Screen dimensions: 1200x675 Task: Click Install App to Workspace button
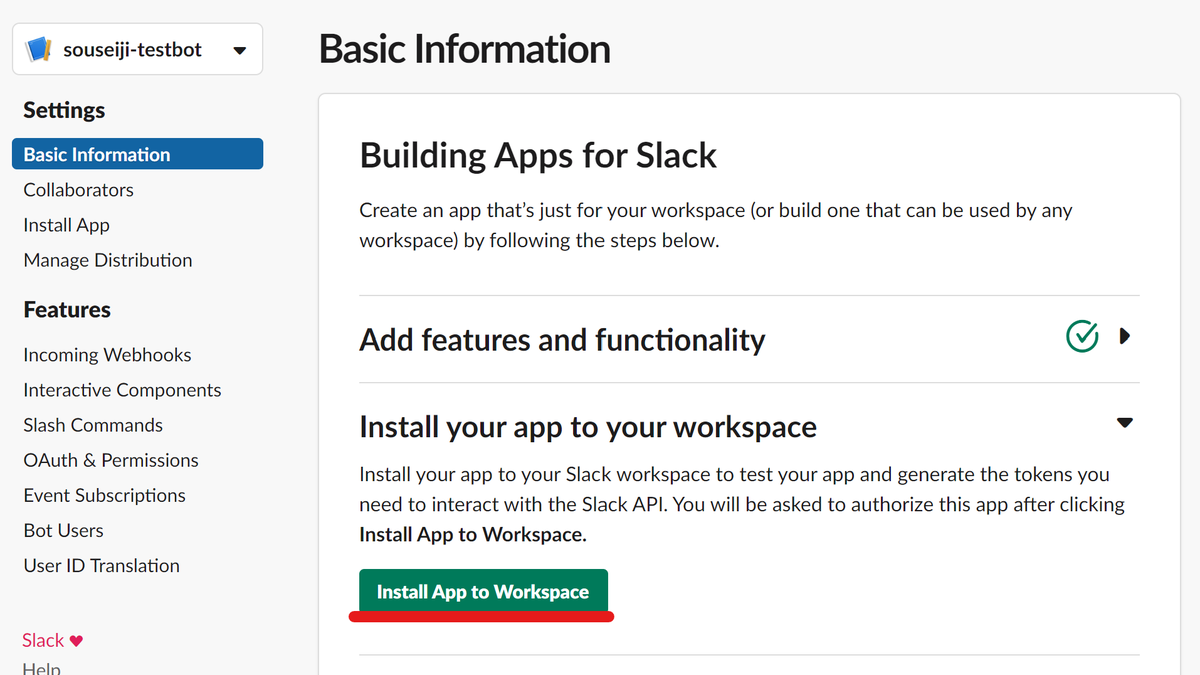pos(483,592)
